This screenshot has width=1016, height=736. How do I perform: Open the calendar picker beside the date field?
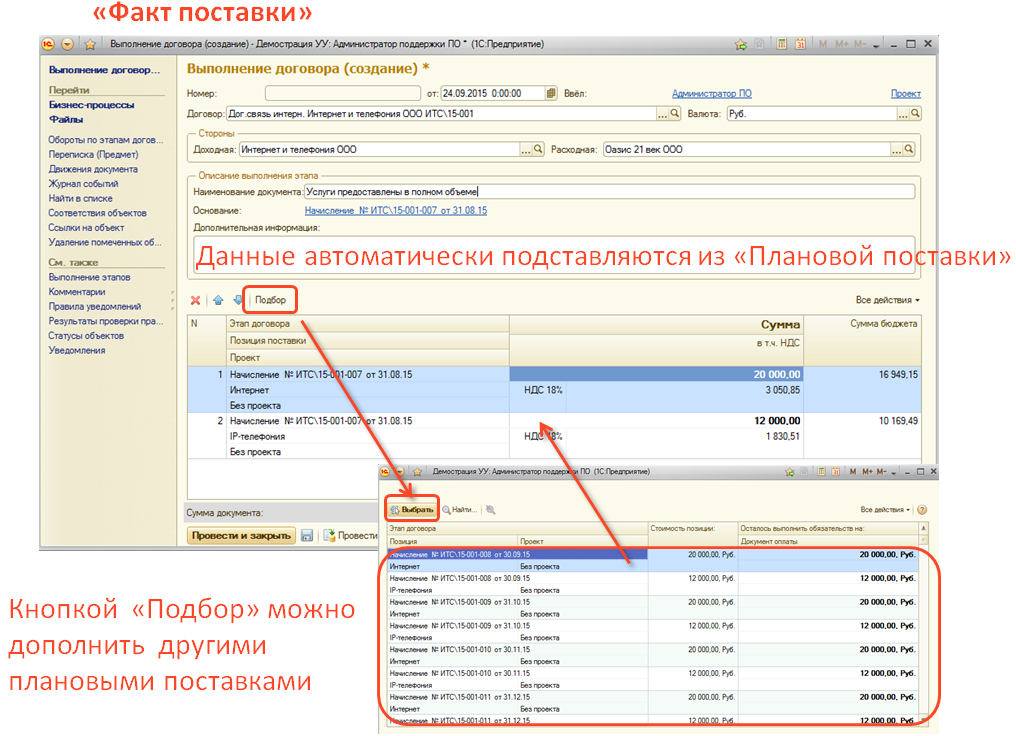pyautogui.click(x=551, y=94)
